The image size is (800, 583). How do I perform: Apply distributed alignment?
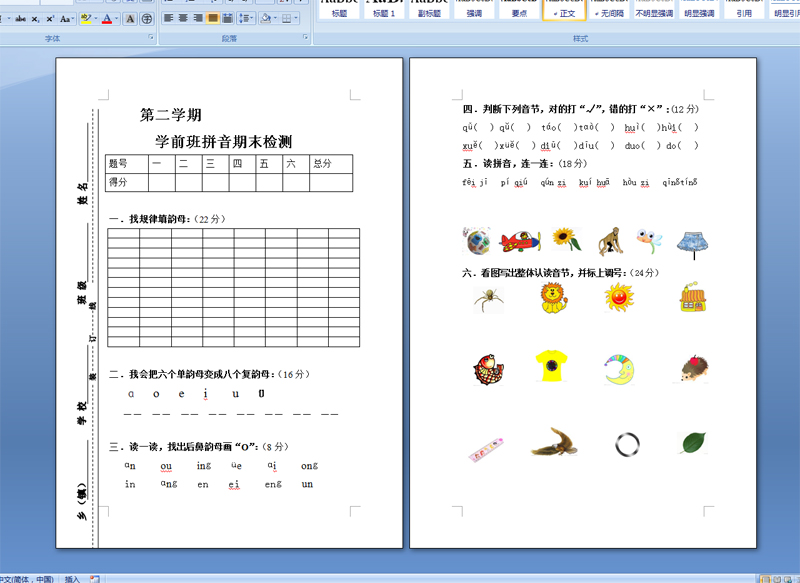(228, 18)
